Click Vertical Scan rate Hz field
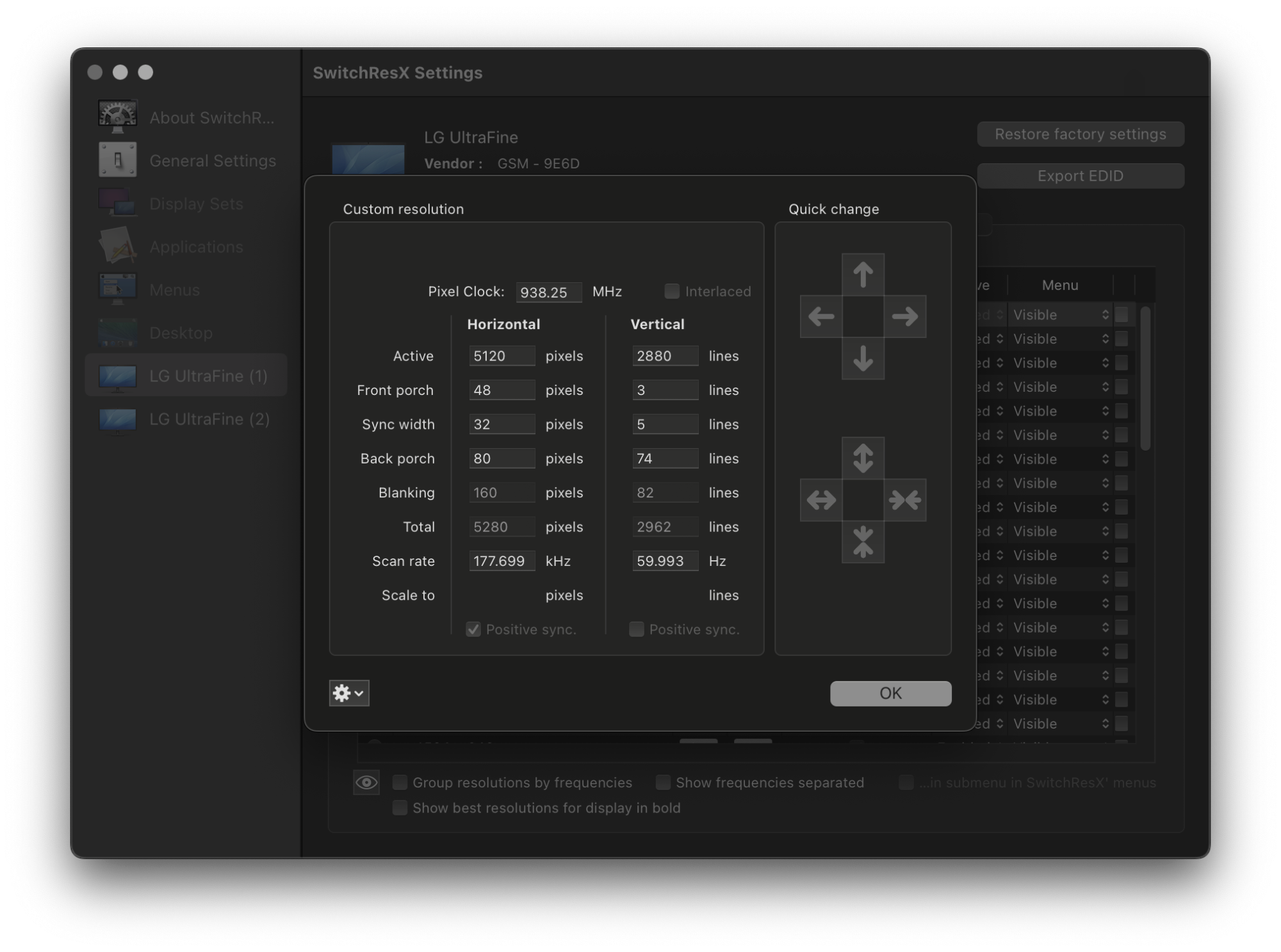This screenshot has width=1281, height=952. pyautogui.click(x=665, y=561)
